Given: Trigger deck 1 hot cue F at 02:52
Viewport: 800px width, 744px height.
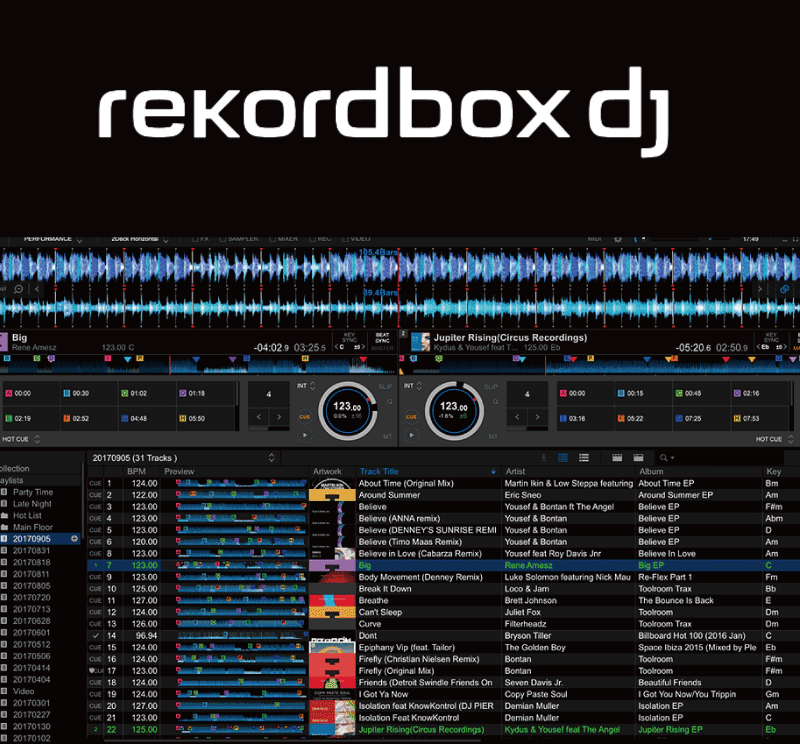Looking at the screenshot, I should click(x=89, y=418).
